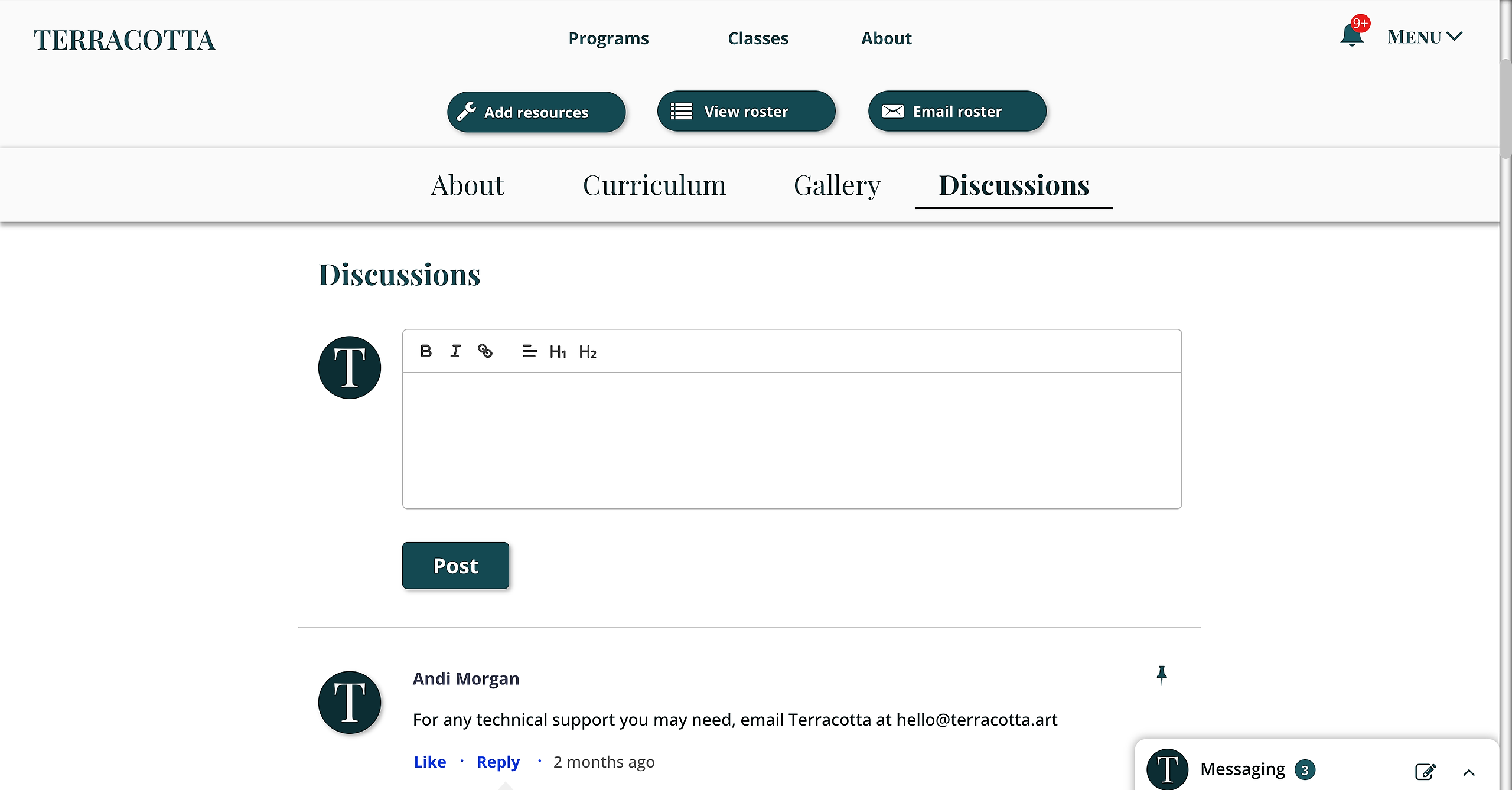Viewport: 1512px width, 790px height.
Task: Expand the Messaging panel chevron
Action: [1469, 772]
